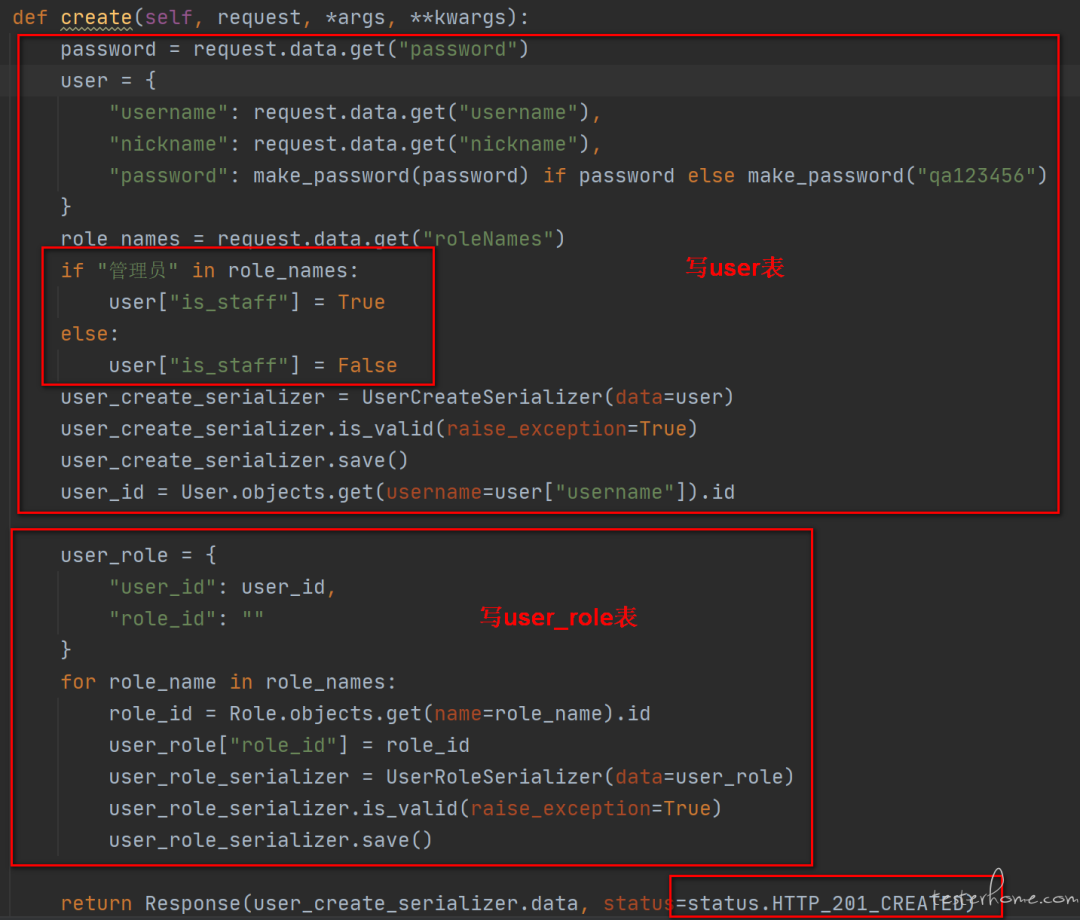The width and height of the screenshot is (1080, 920).
Task: Click the "roleNames" string literal
Action: [x=488, y=239]
